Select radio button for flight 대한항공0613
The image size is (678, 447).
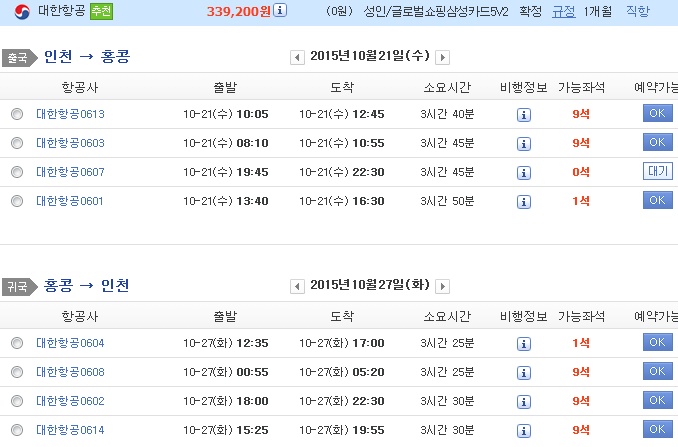pyautogui.click(x=17, y=114)
